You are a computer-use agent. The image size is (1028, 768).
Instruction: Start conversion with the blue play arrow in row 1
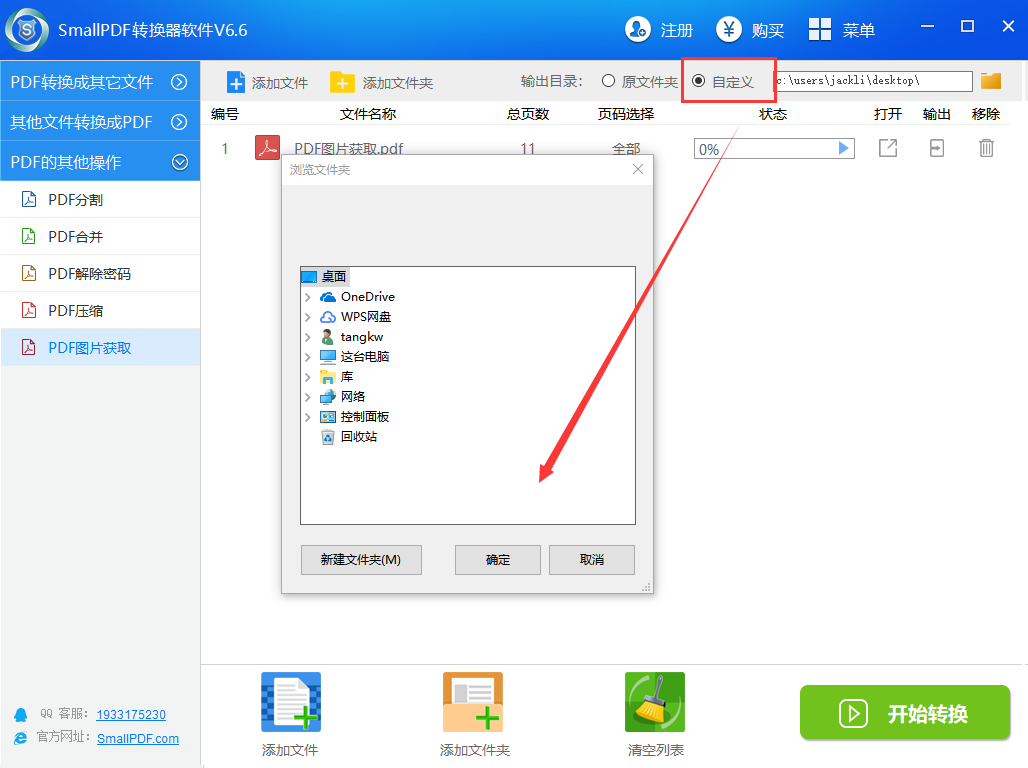[x=844, y=148]
